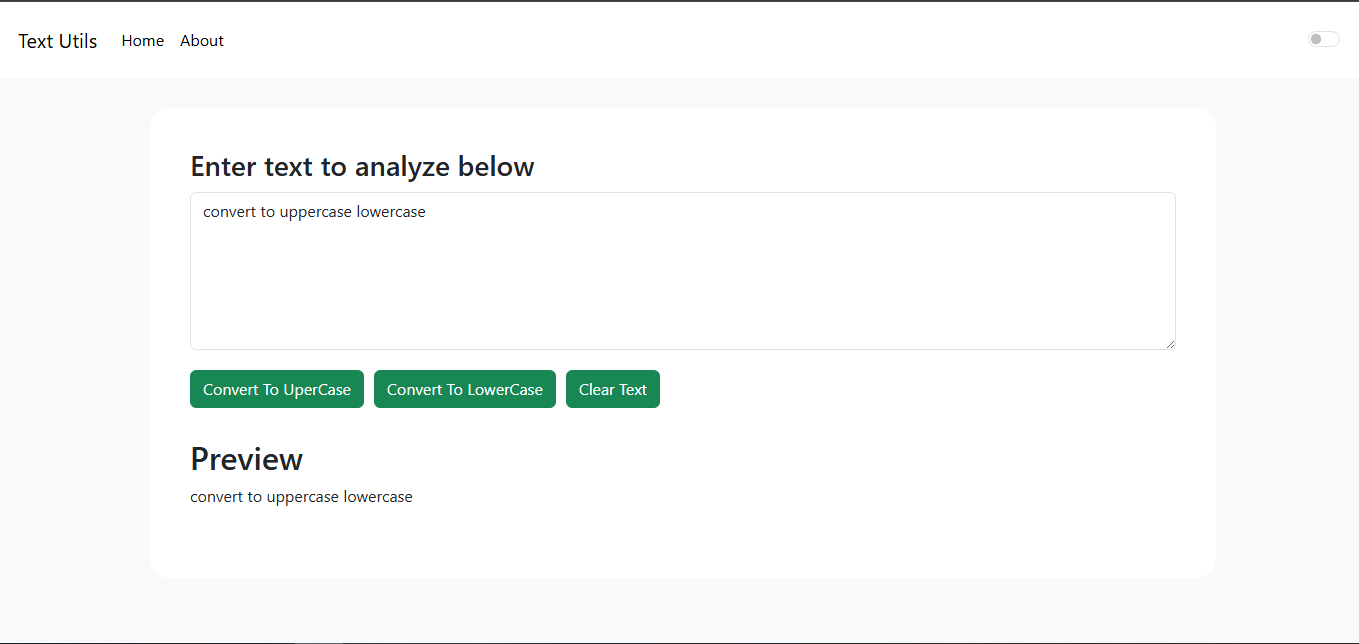The height and width of the screenshot is (644, 1359).
Task: Click the preview output text line
Action: 301,497
